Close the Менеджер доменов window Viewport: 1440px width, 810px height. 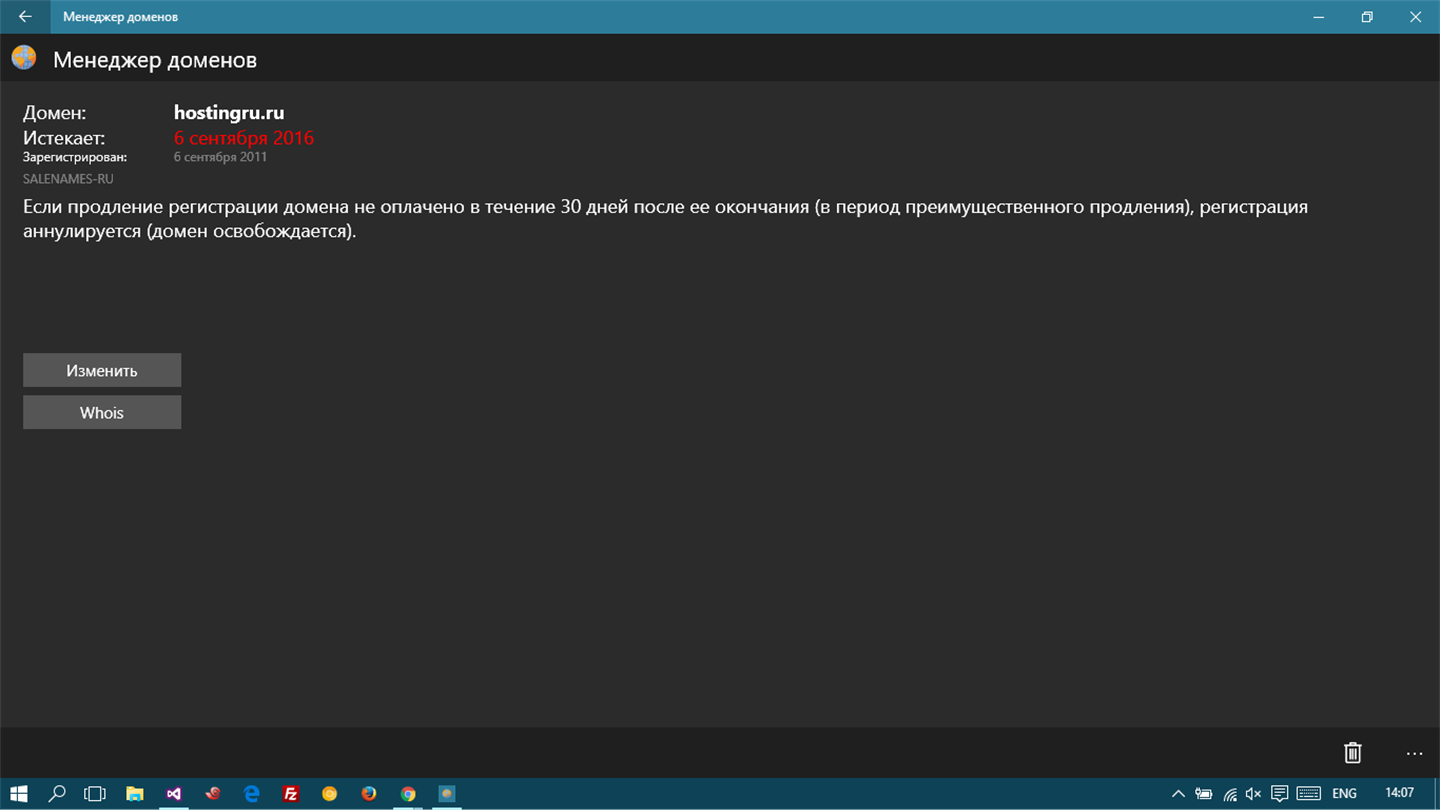[1415, 17]
